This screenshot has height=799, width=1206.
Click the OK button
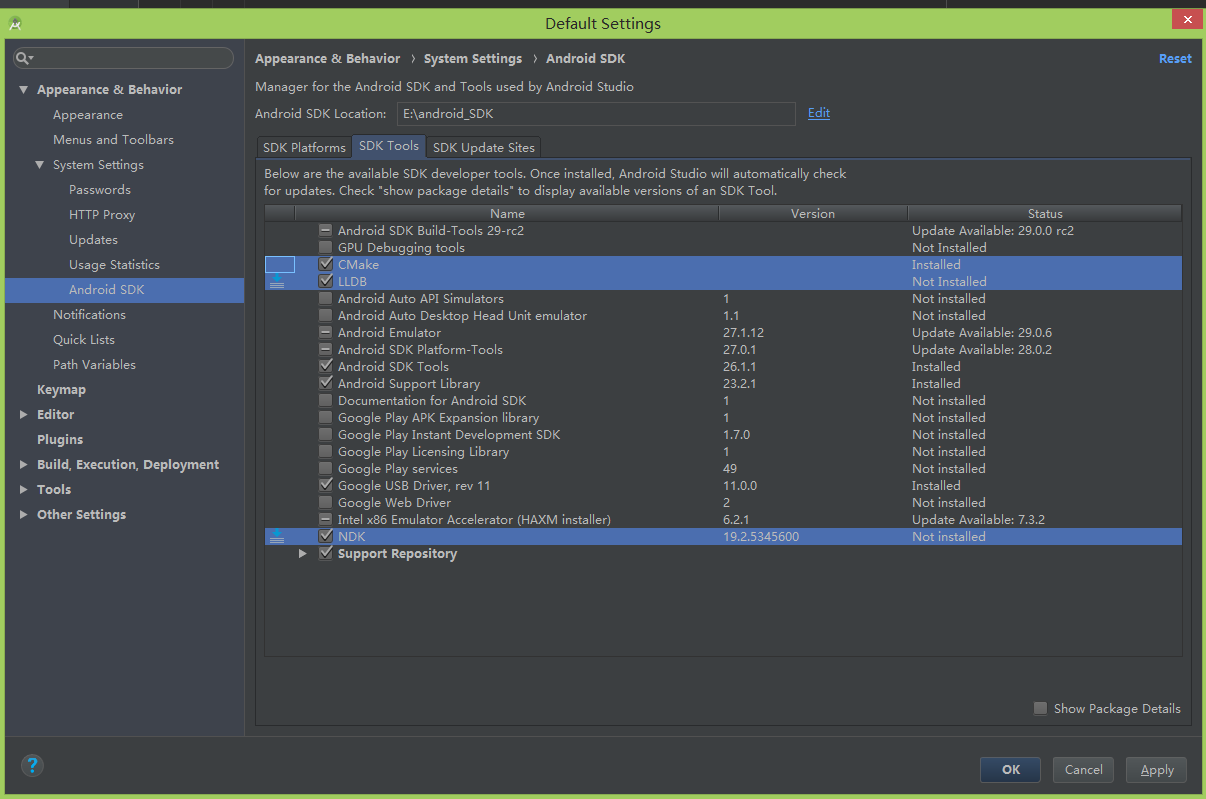click(1011, 769)
